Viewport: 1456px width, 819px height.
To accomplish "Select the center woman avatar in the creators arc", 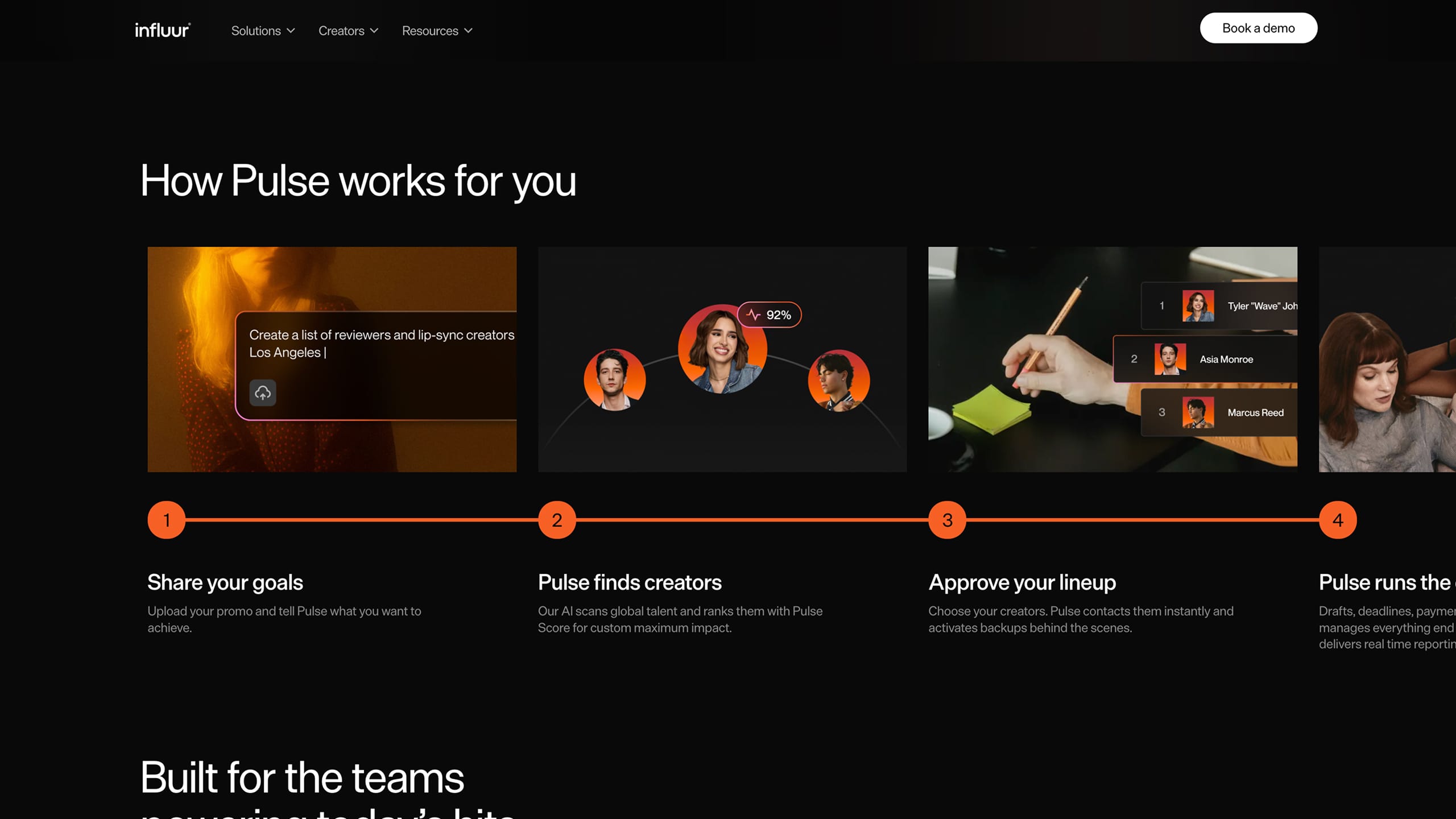I will [x=722, y=349].
